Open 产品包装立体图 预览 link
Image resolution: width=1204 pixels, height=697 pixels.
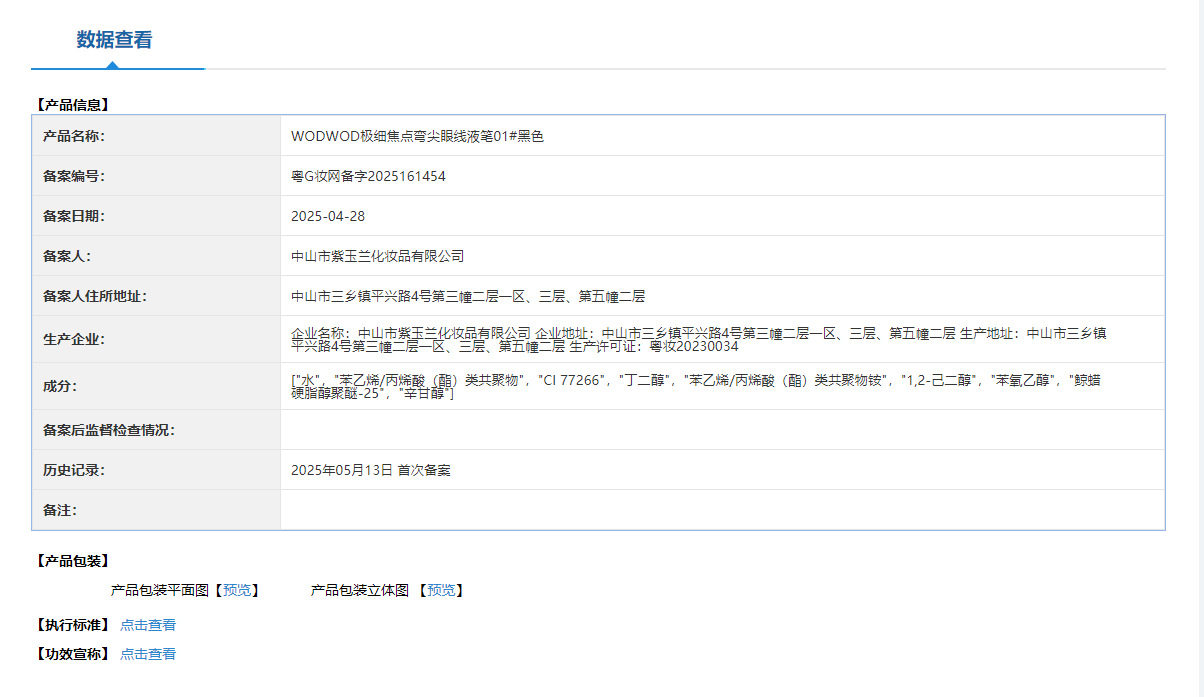point(441,590)
